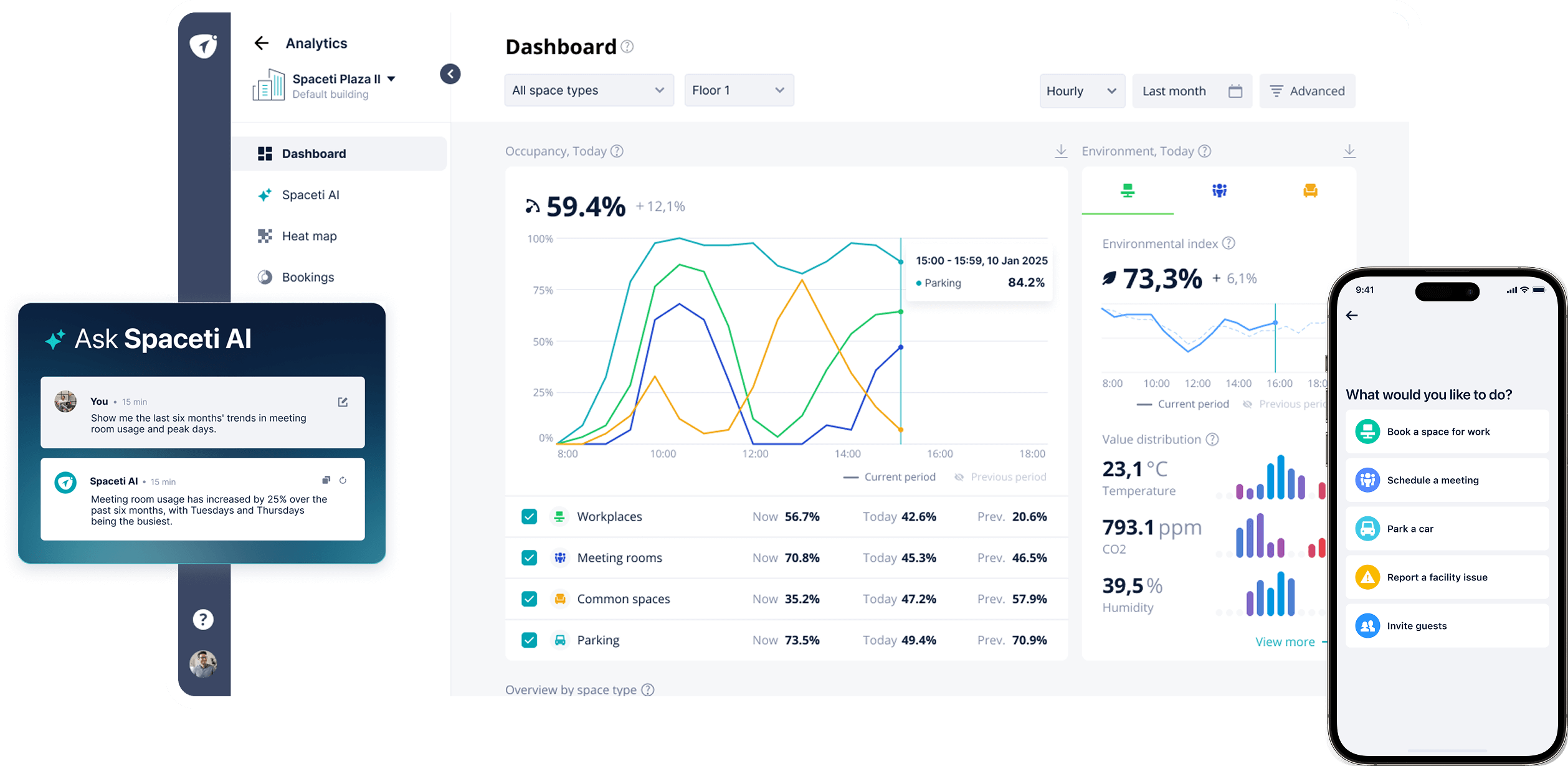Expand Spaceti Plaza II building selector
This screenshot has height=766, width=1568.
tap(391, 79)
